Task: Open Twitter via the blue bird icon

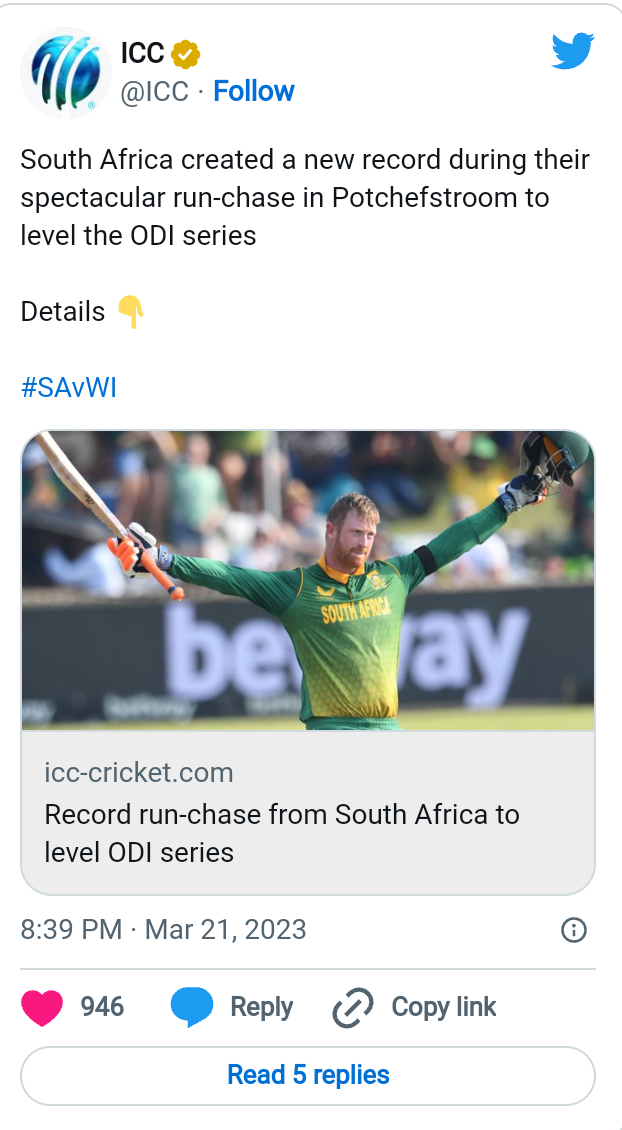Action: (x=573, y=51)
